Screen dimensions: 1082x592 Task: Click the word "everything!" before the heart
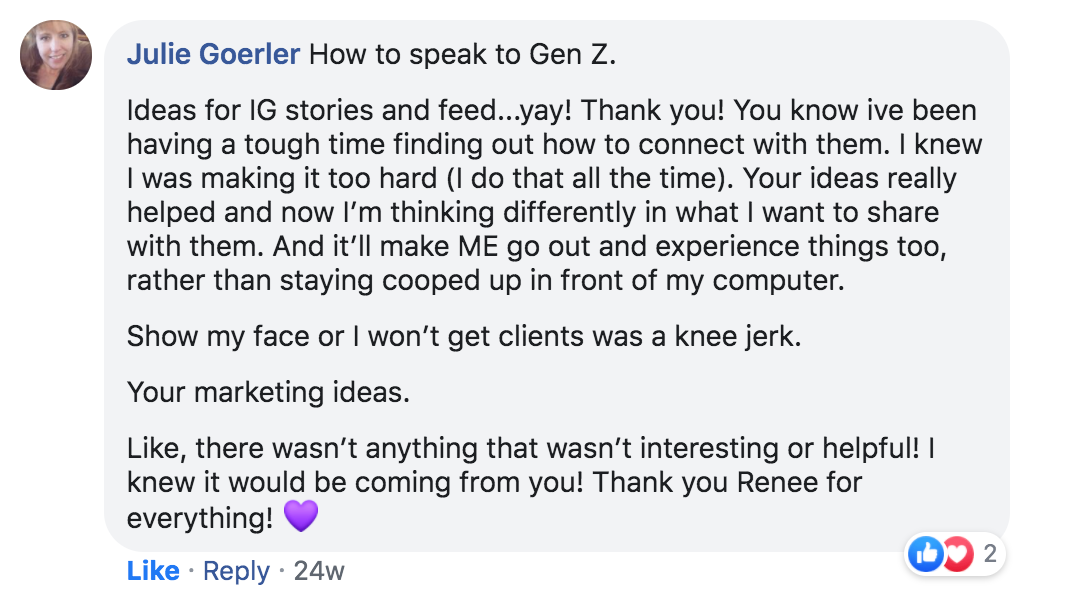click(200, 518)
